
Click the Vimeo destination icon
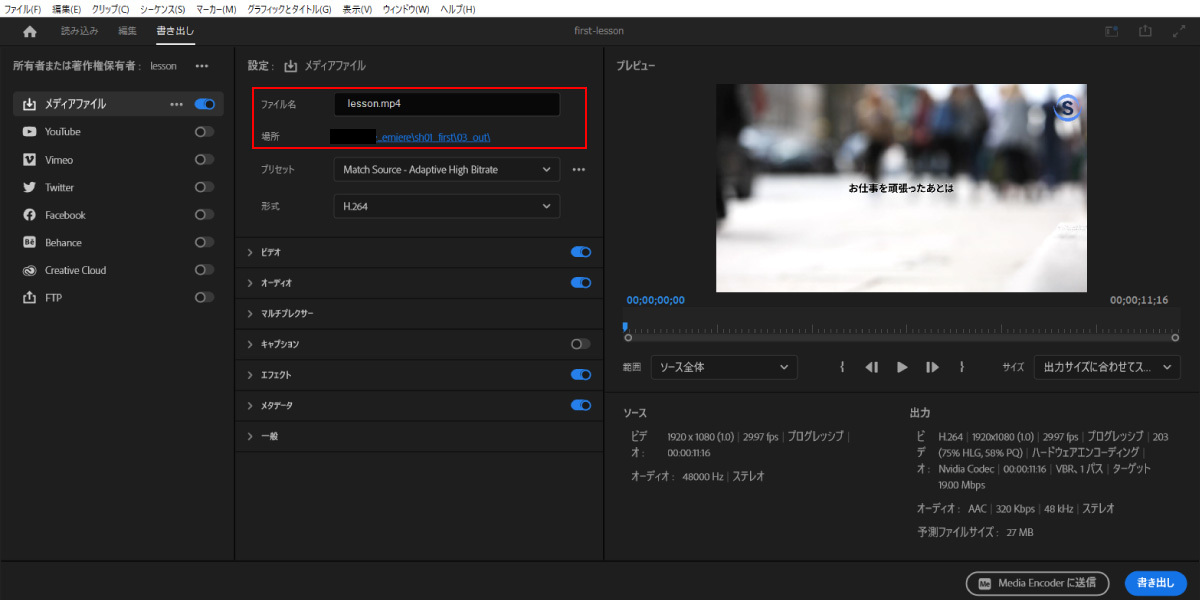[x=29, y=160]
